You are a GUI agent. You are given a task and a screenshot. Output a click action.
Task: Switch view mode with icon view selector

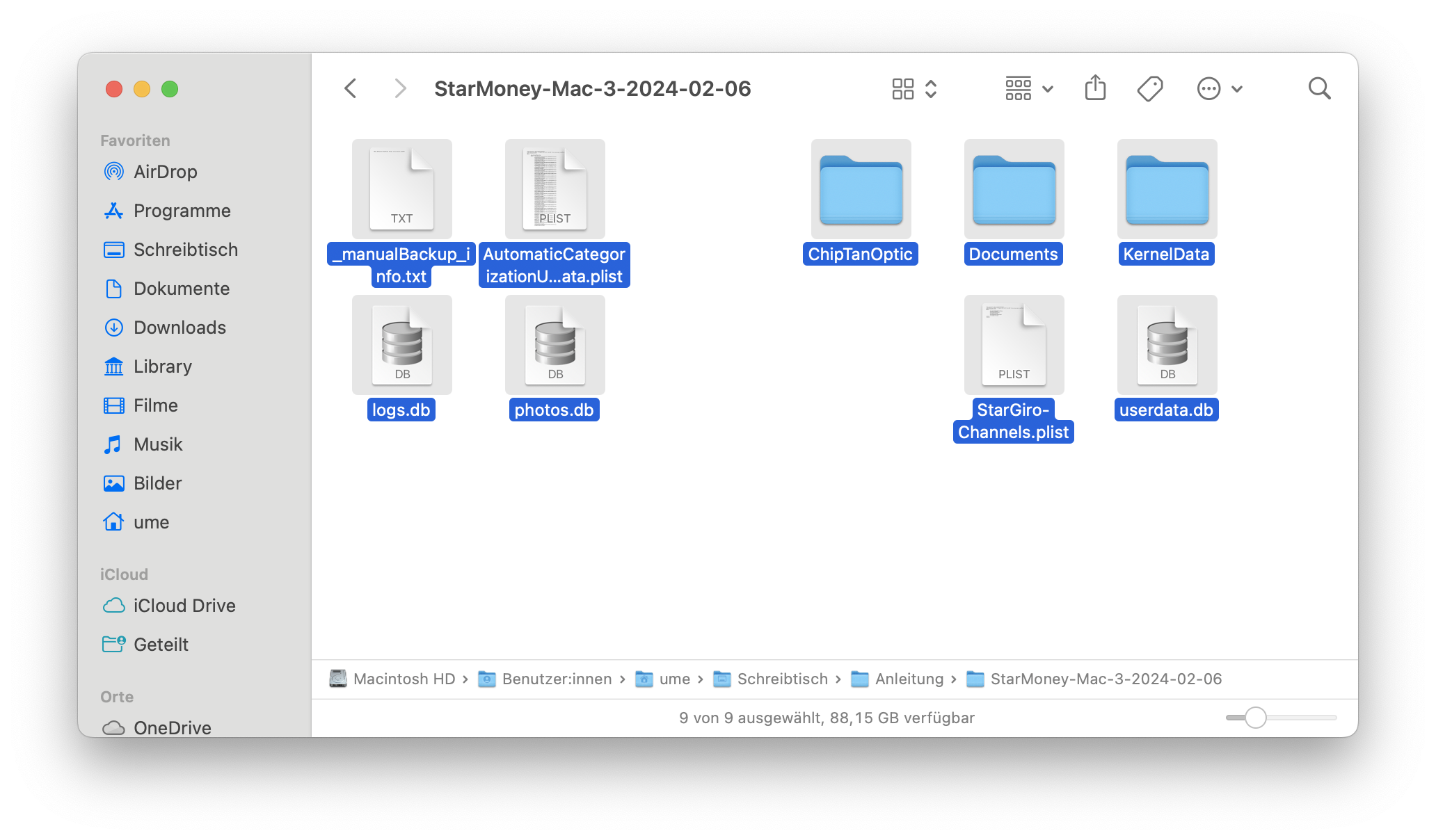(x=914, y=88)
